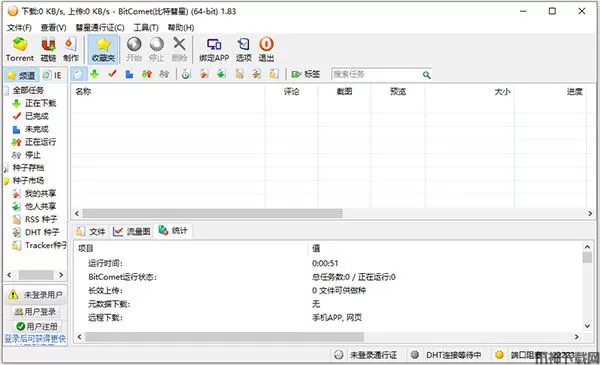
Task: Select 种子存档 in the sidebar
Action: click(x=28, y=168)
